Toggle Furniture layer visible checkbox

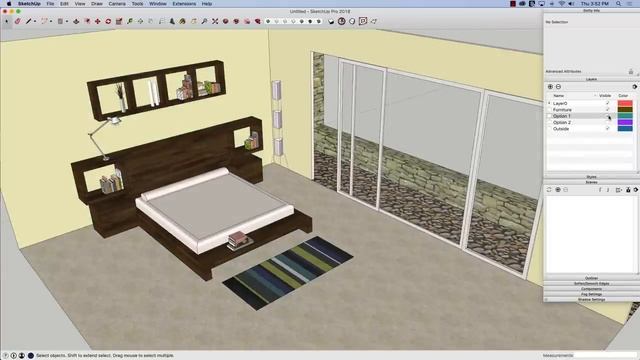pyautogui.click(x=608, y=109)
